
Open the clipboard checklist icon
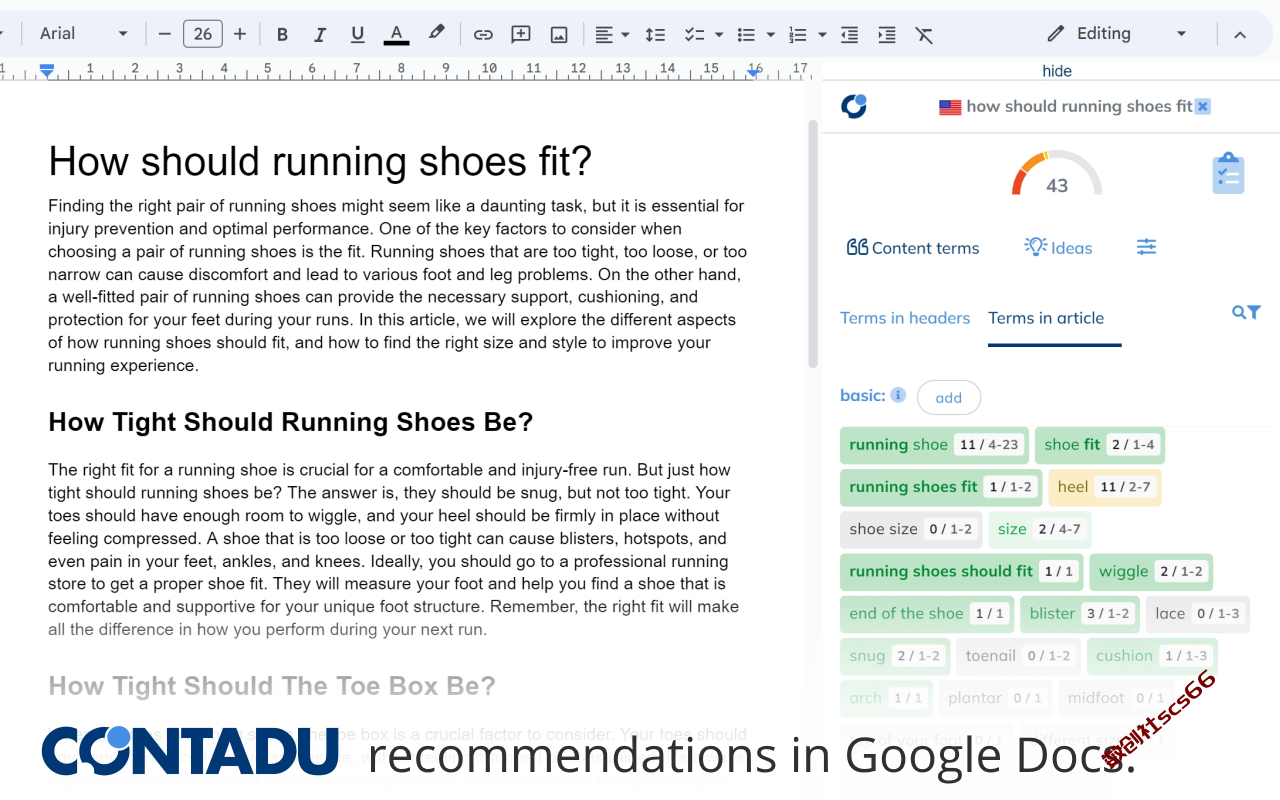[1228, 173]
